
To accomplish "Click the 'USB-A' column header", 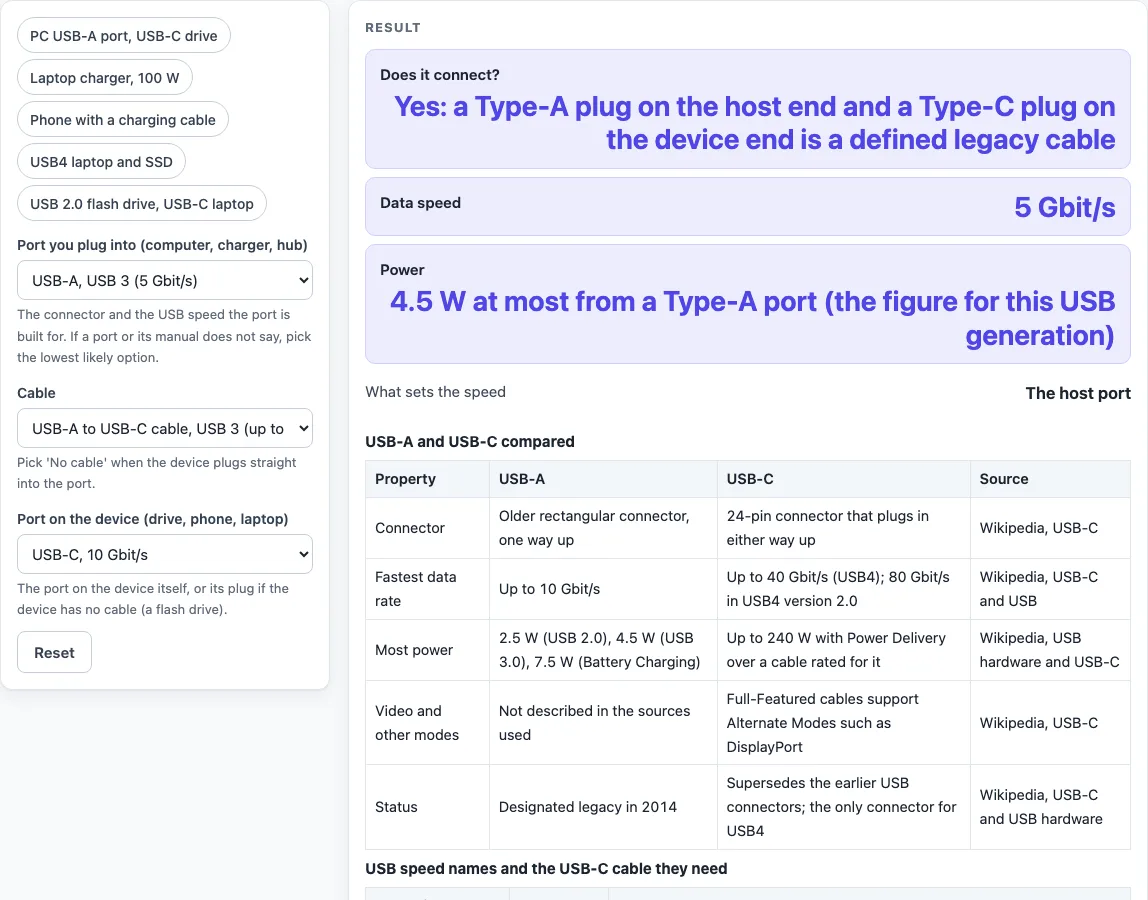I will [603, 479].
